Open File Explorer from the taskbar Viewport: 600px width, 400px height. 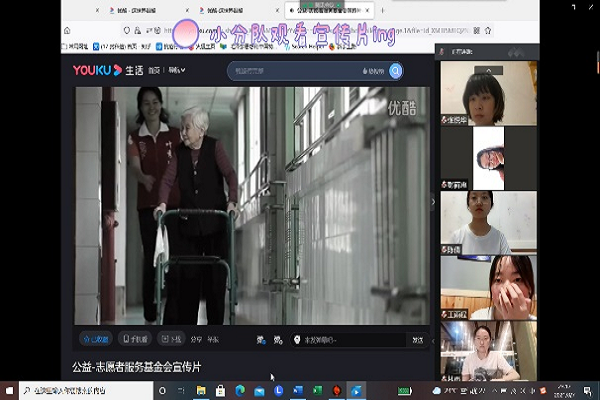tap(201, 390)
